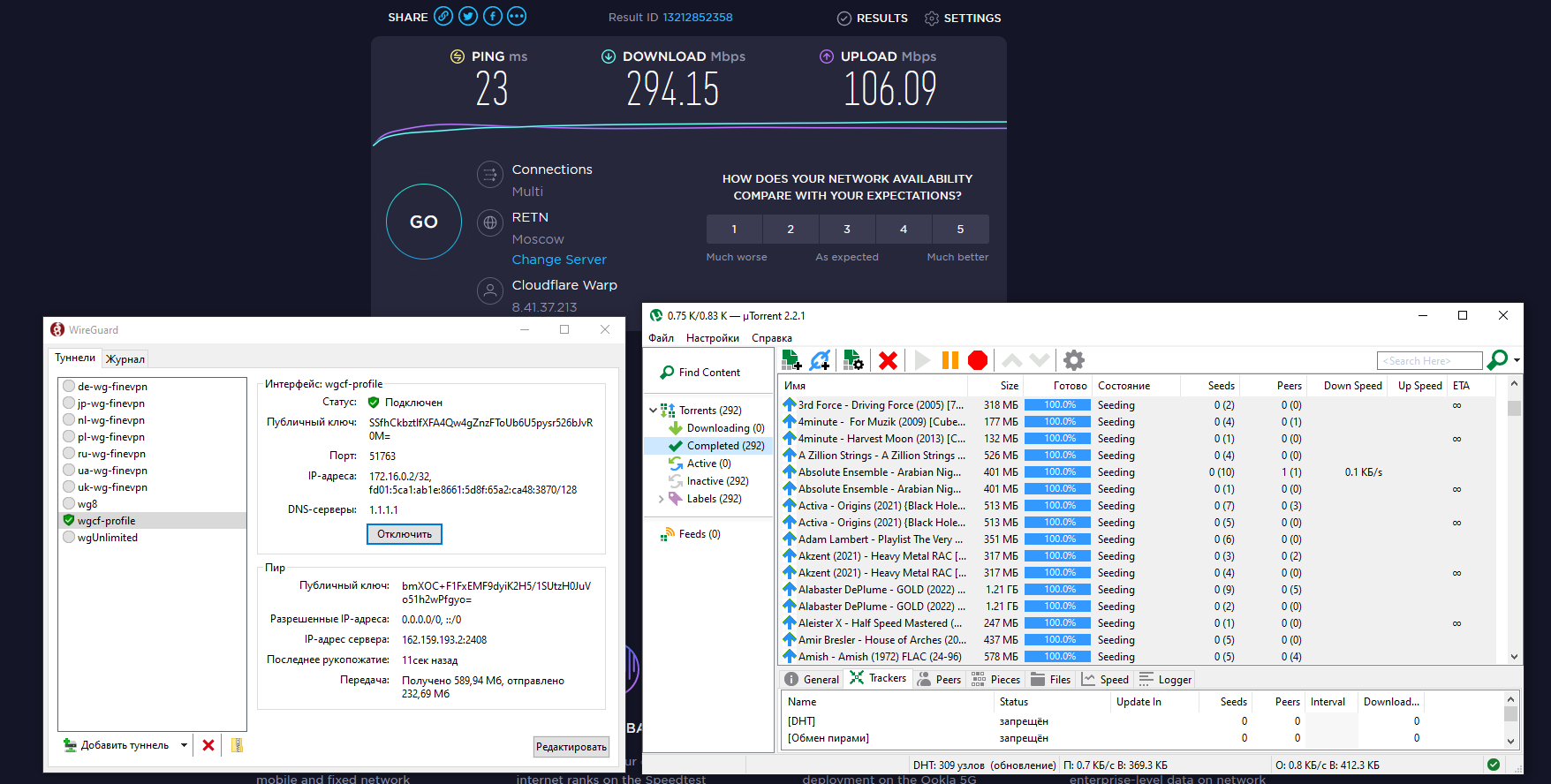Click Cloudflare Warp user icon
Screen dimensions: 1551x784
pyautogui.click(x=489, y=290)
